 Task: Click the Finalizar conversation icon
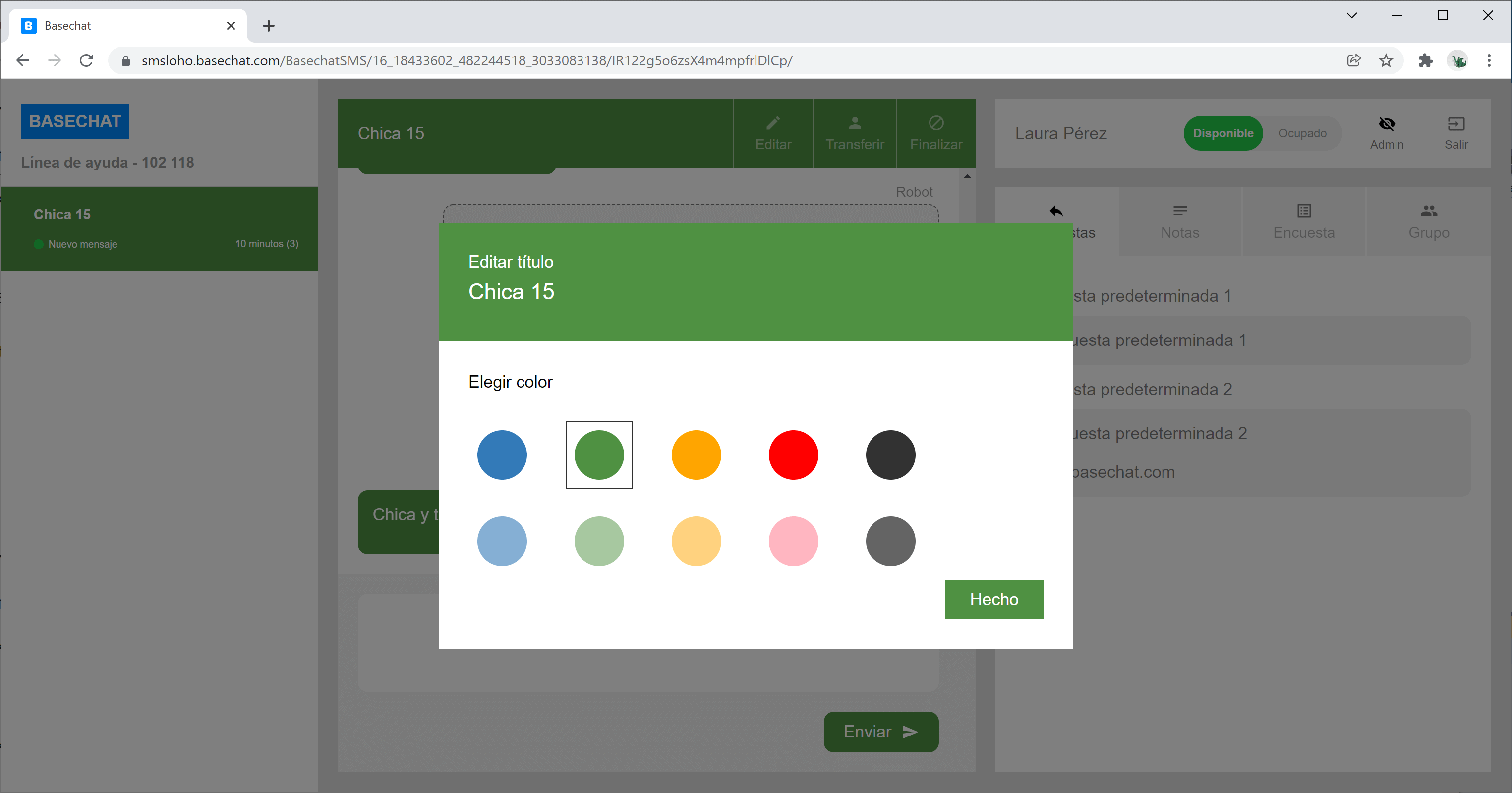[x=936, y=123]
